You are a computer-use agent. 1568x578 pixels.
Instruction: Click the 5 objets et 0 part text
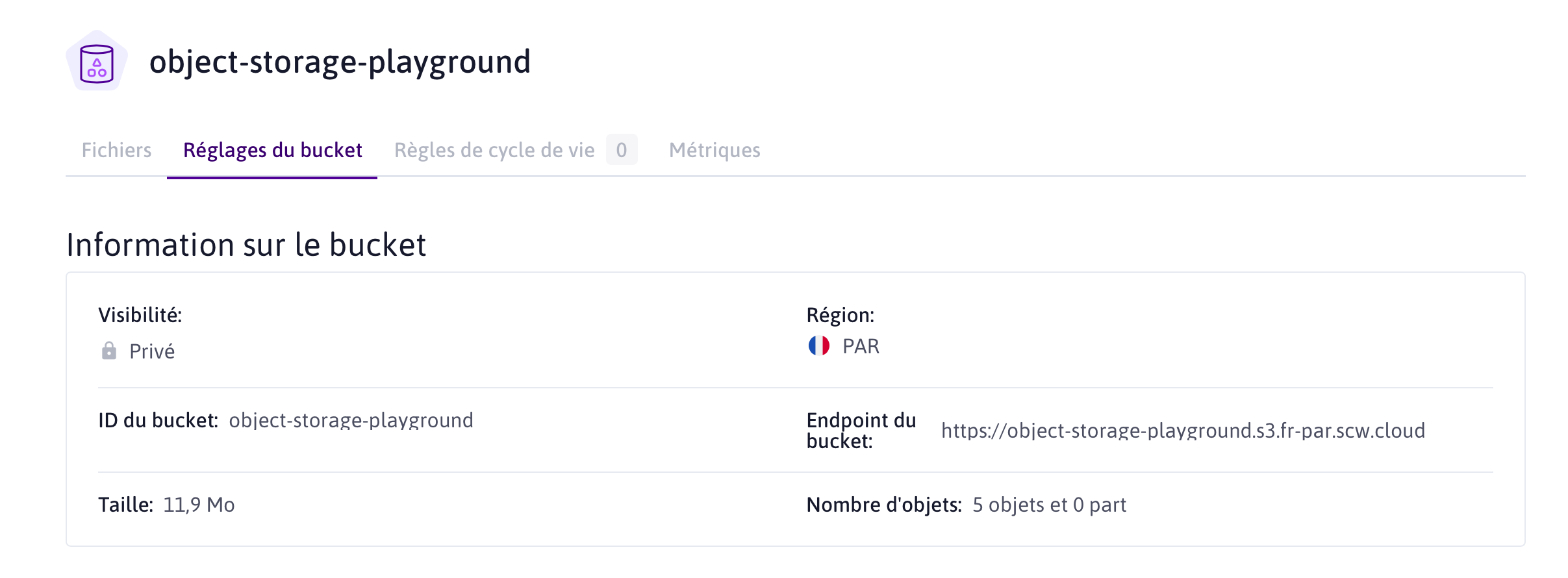coord(1049,505)
